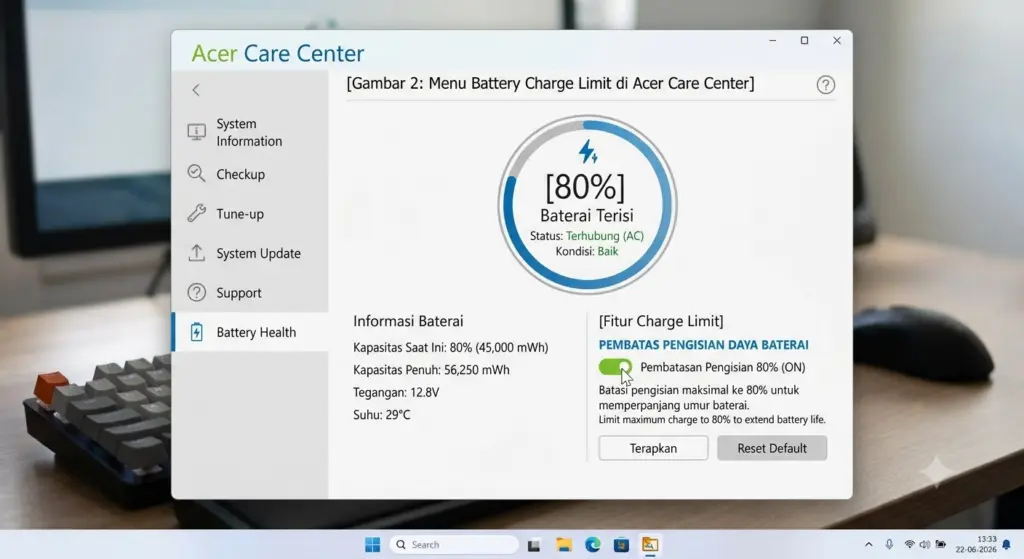Open the Windows Start menu
The height and width of the screenshot is (559, 1024).
pos(372,545)
